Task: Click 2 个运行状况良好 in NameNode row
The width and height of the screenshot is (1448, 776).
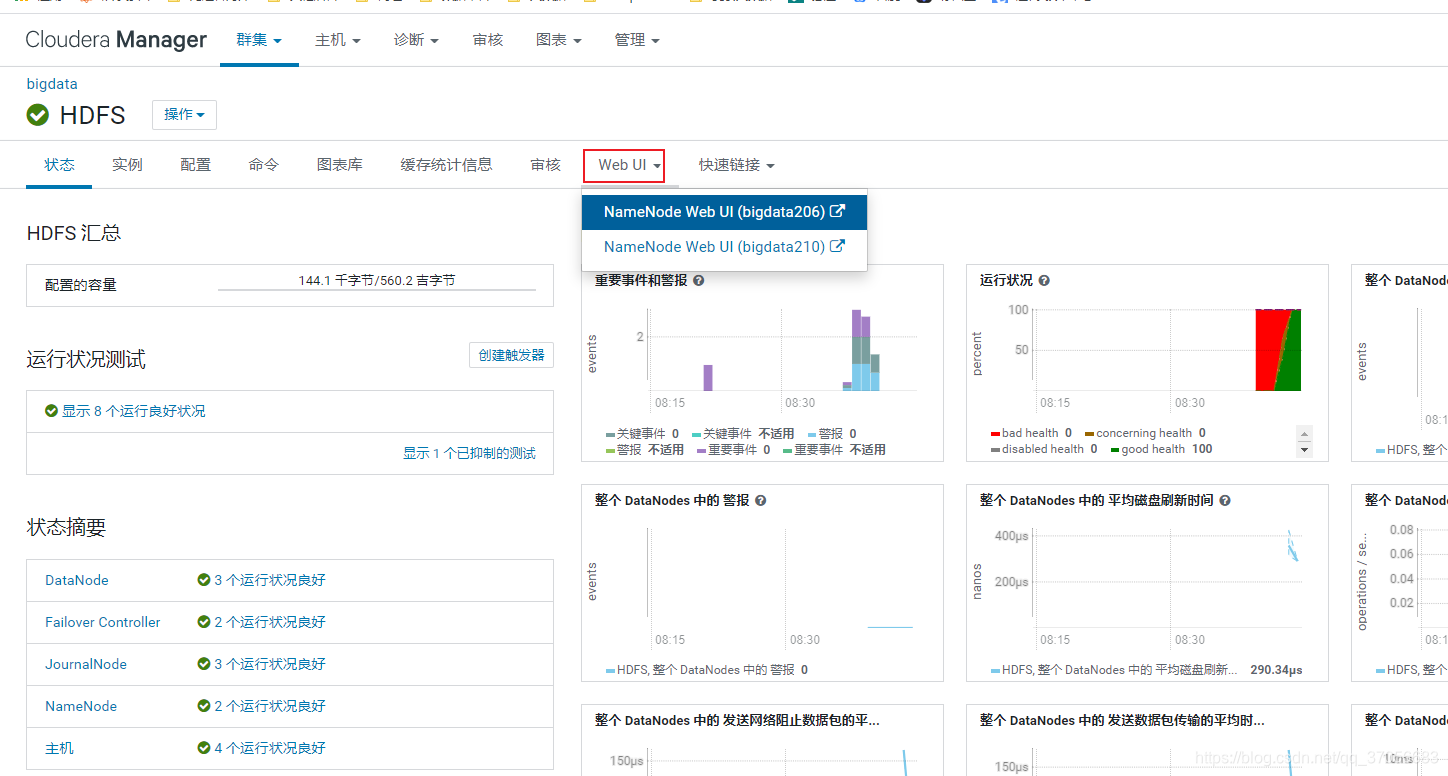Action: pyautogui.click(x=270, y=706)
